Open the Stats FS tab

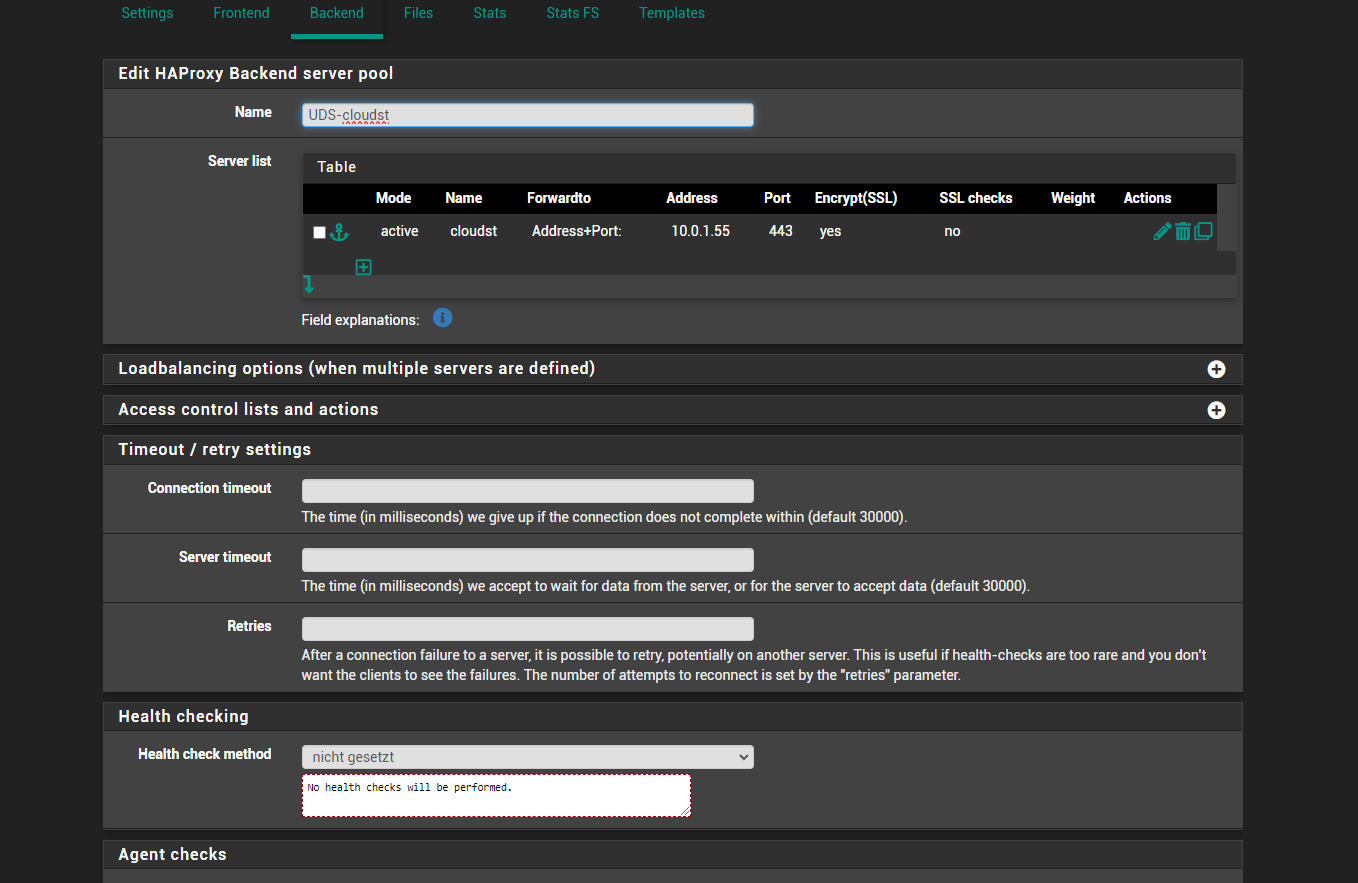[x=573, y=13]
